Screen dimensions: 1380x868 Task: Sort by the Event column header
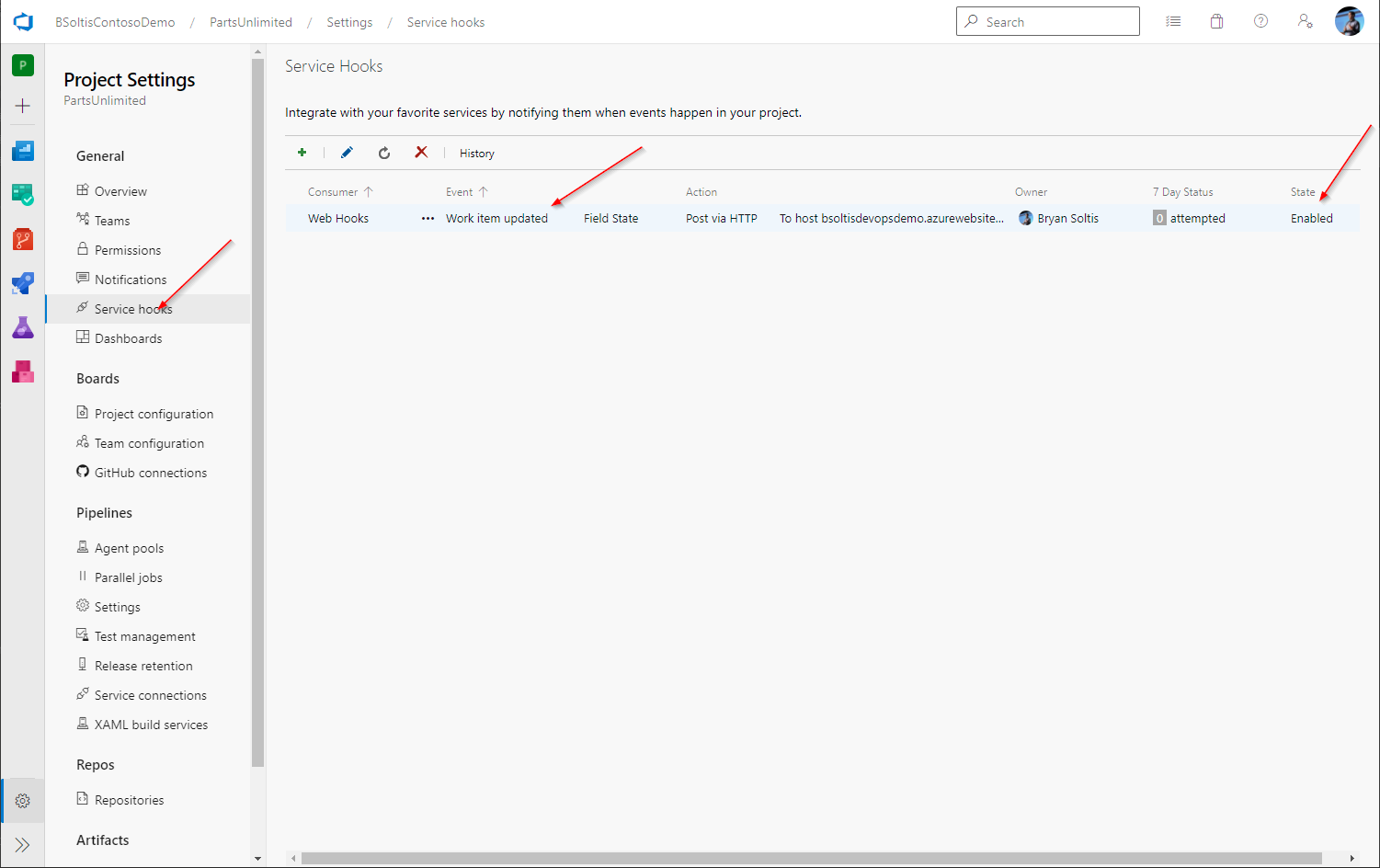(459, 192)
